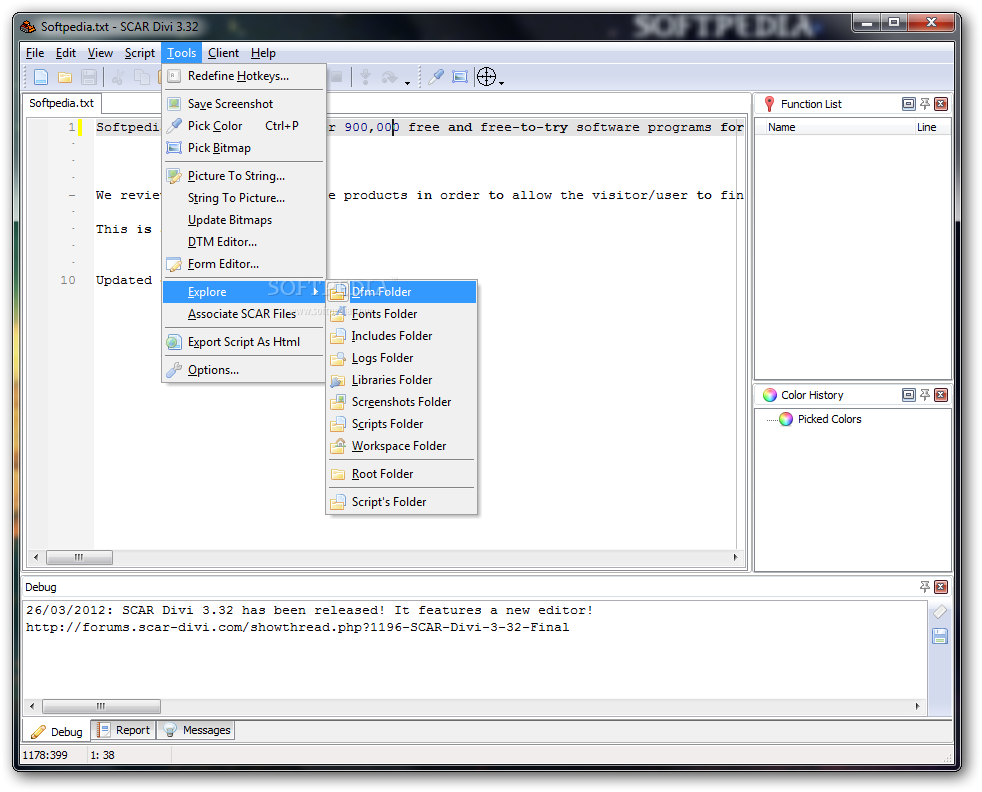Select Save Screenshot menu entry

(x=244, y=104)
